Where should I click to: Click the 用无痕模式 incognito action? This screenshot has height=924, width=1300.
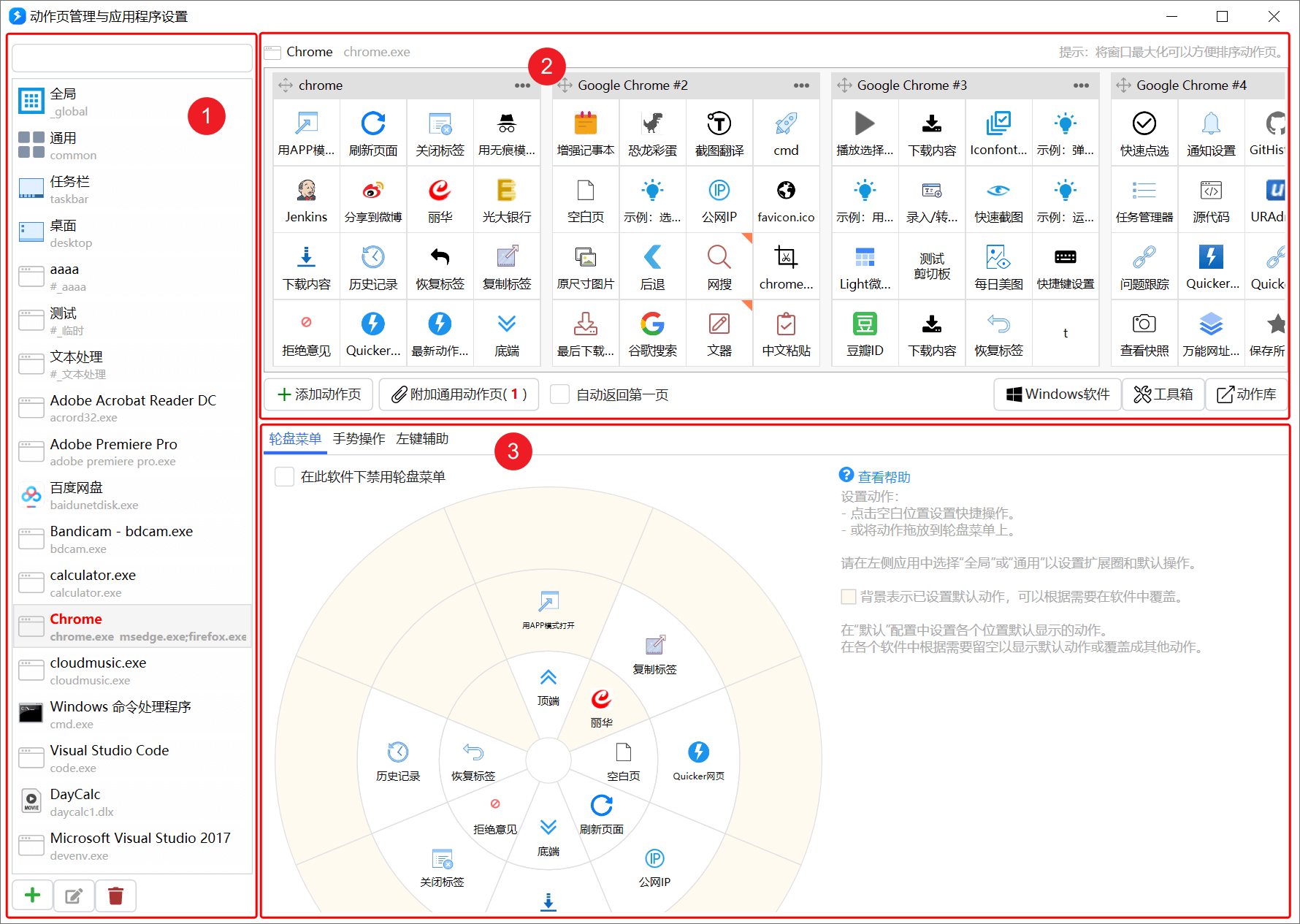tap(507, 133)
